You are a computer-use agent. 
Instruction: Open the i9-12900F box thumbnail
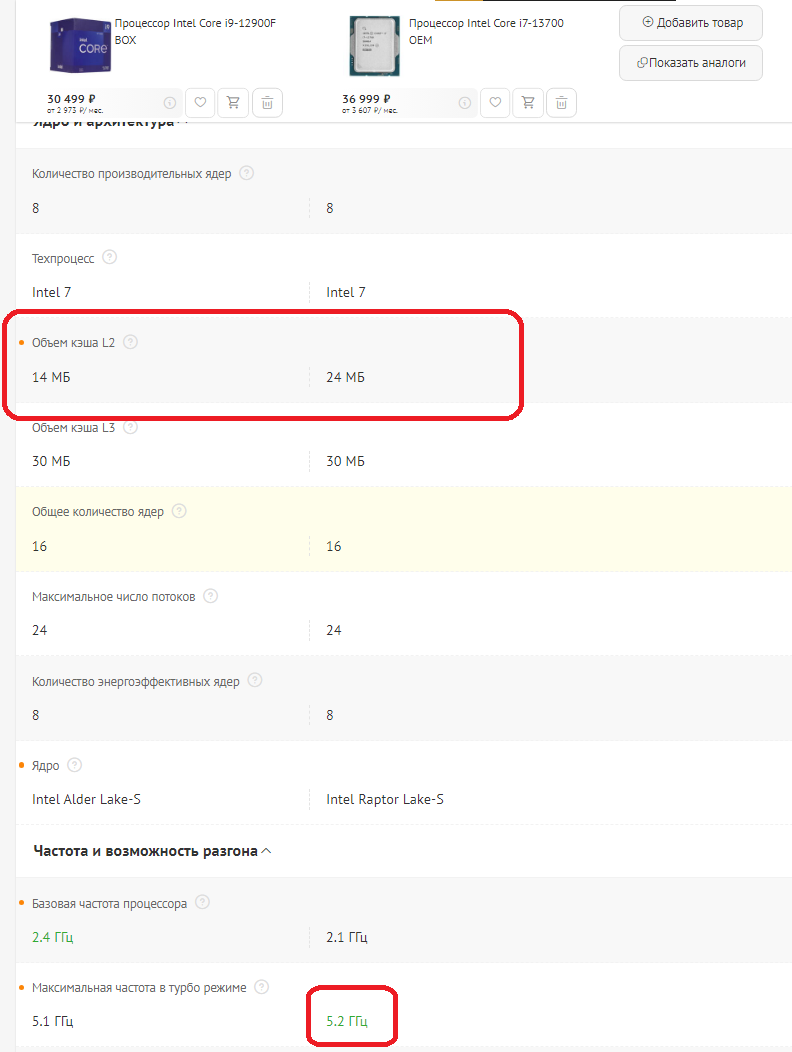[80, 46]
